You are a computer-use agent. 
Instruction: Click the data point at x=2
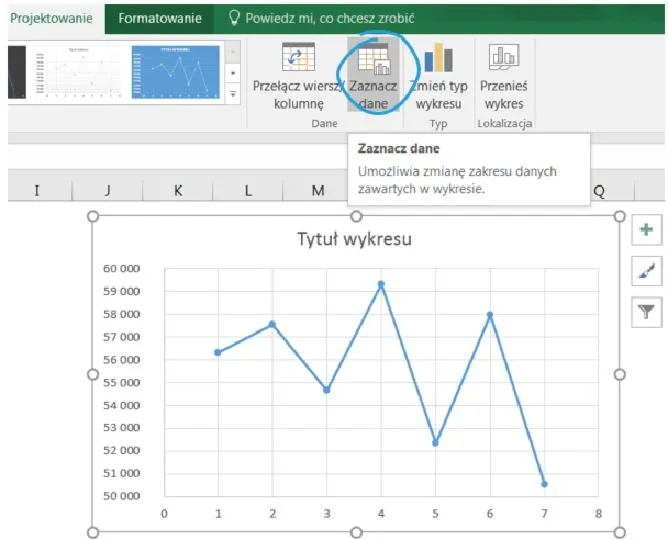click(272, 325)
